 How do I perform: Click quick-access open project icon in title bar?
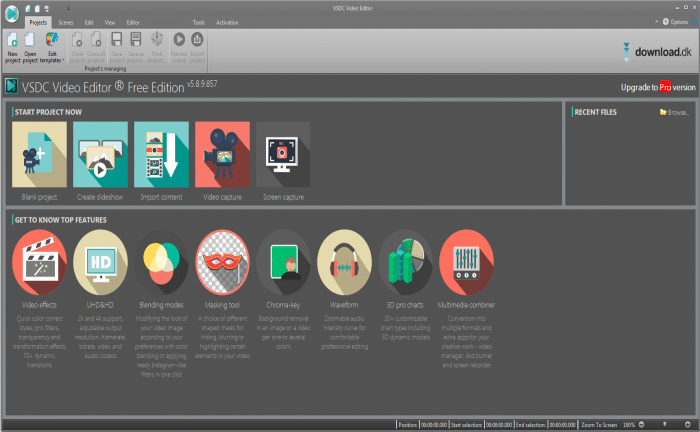point(37,8)
